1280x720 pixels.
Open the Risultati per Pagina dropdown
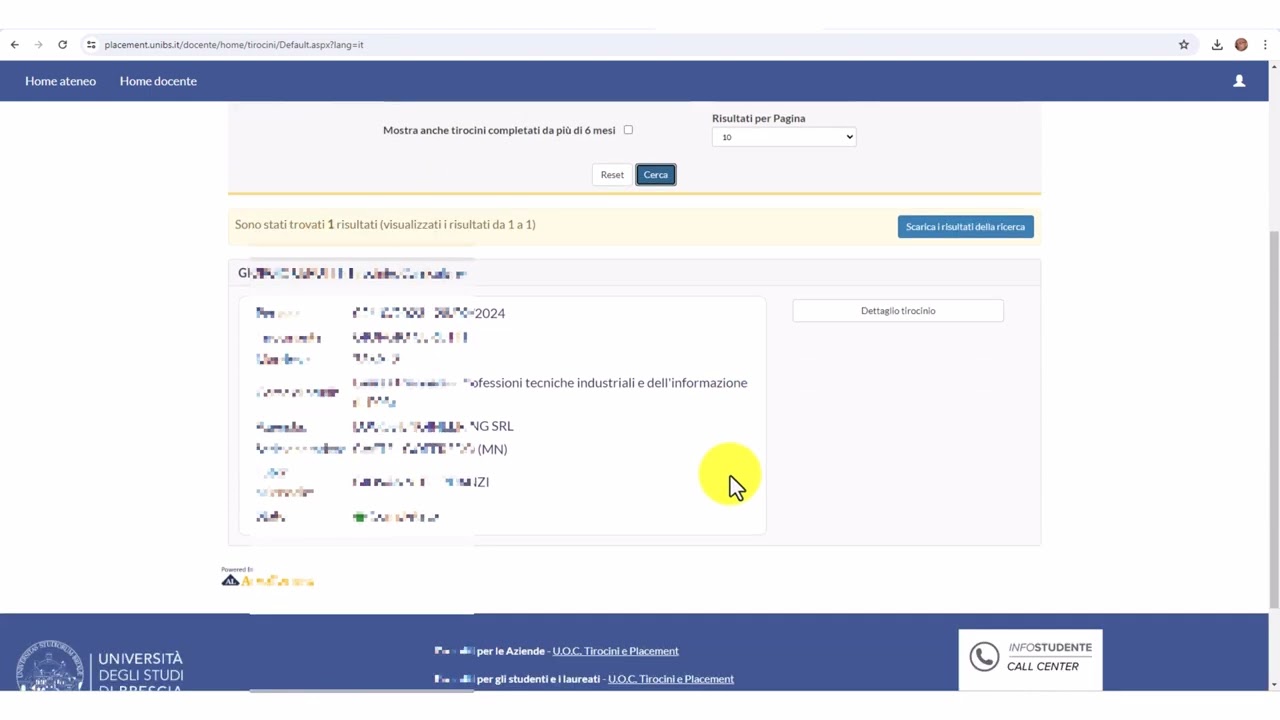click(784, 137)
